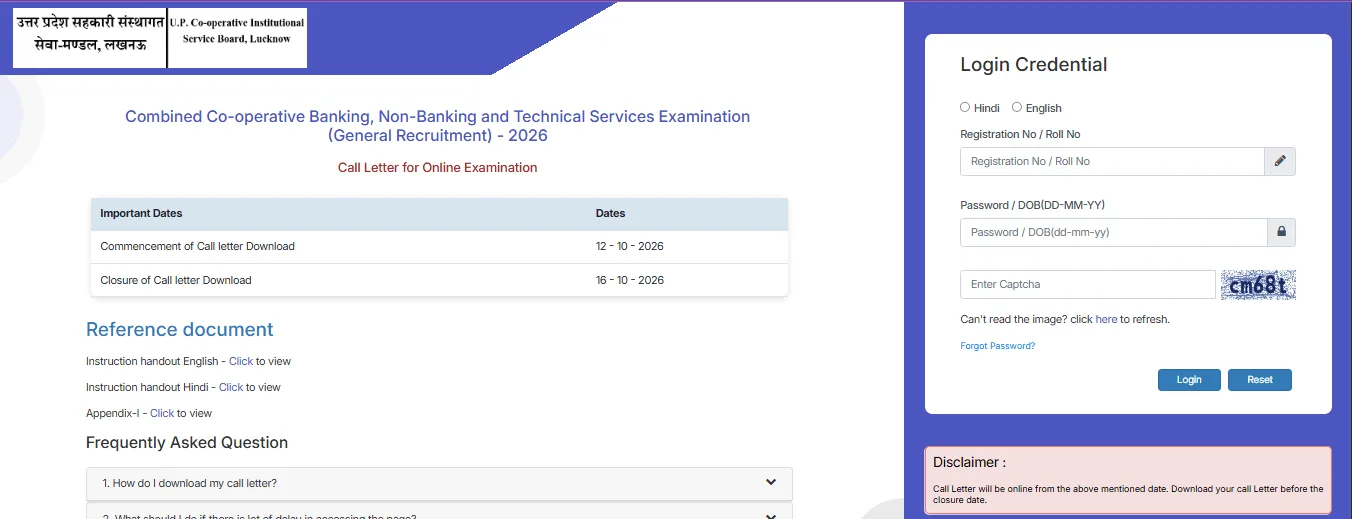The width and height of the screenshot is (1352, 519).
Task: Click the 'Frequently Asked Question' heading
Action: pyautogui.click(x=187, y=442)
